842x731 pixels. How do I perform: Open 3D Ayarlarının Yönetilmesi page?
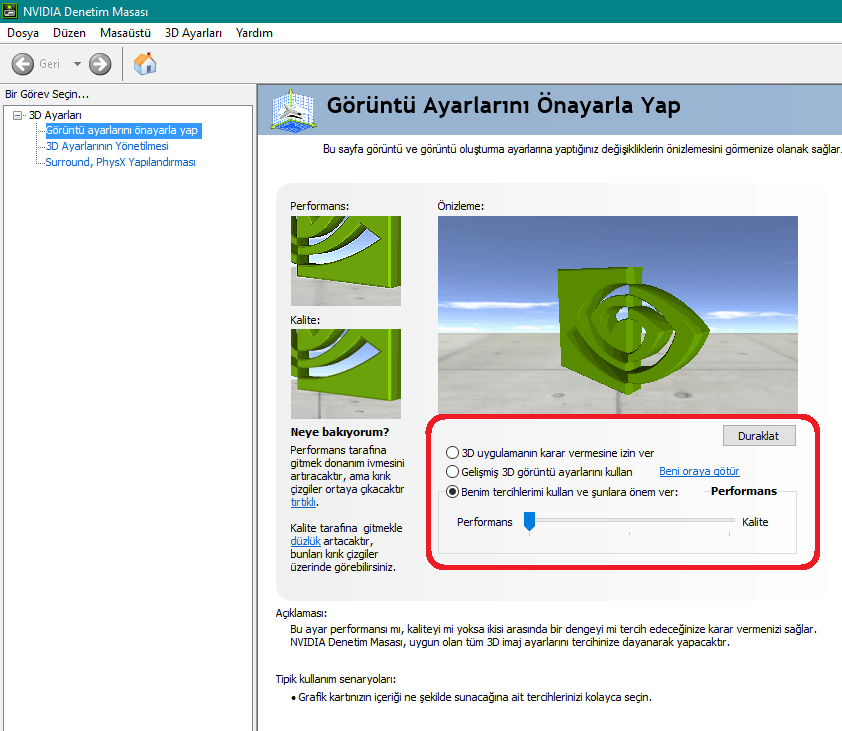pos(107,146)
